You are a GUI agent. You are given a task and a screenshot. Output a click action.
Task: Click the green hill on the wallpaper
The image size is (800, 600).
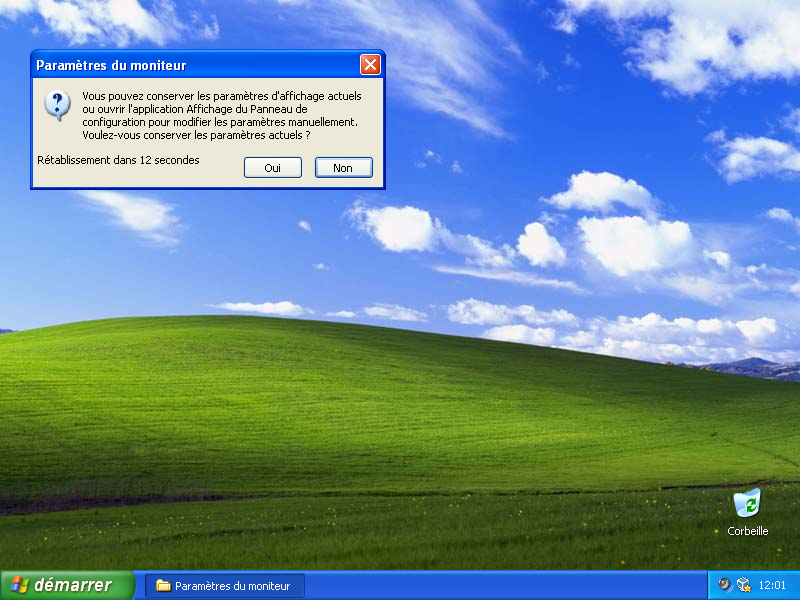(x=300, y=400)
